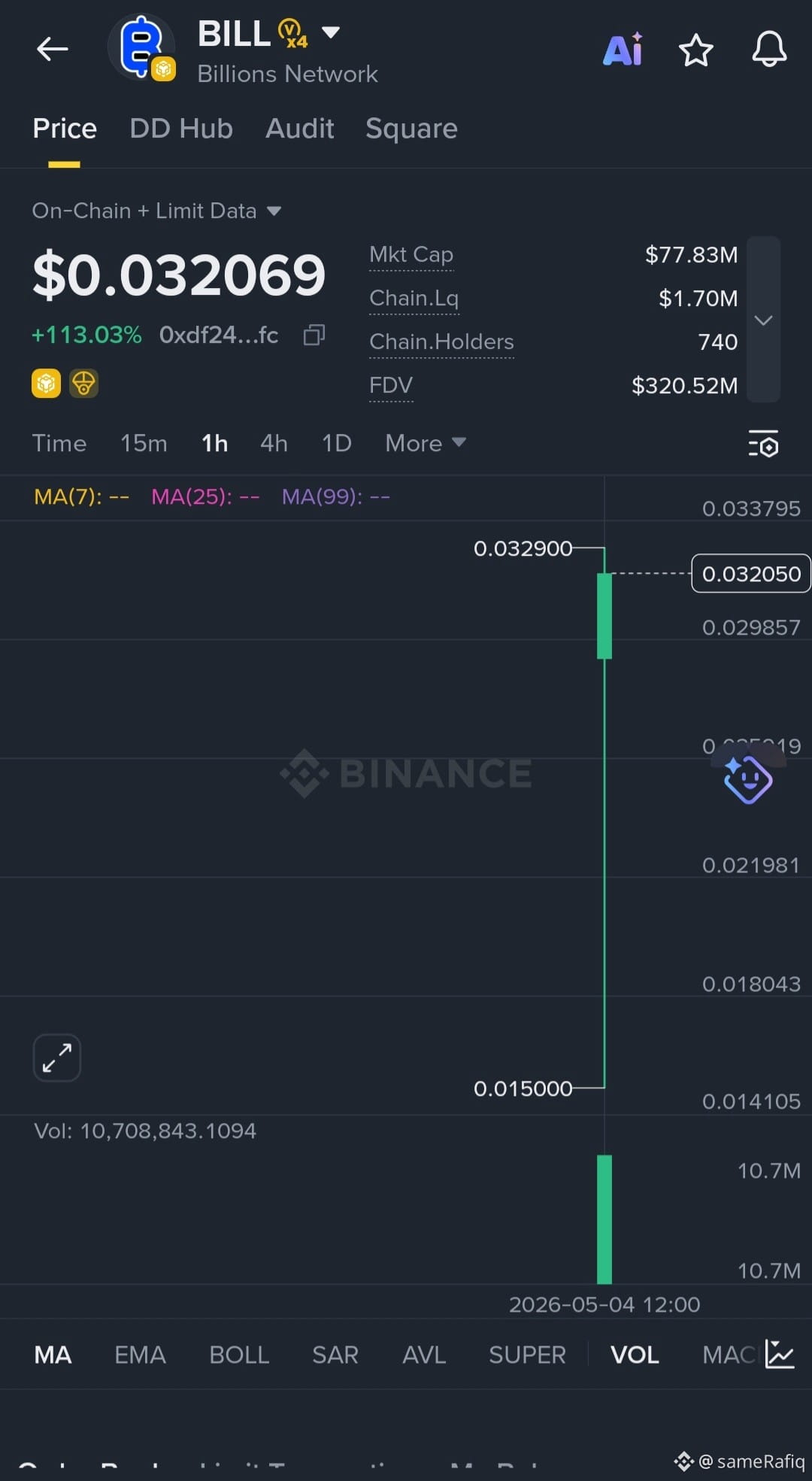Tap contract address 0xdf24...fc

[219, 335]
